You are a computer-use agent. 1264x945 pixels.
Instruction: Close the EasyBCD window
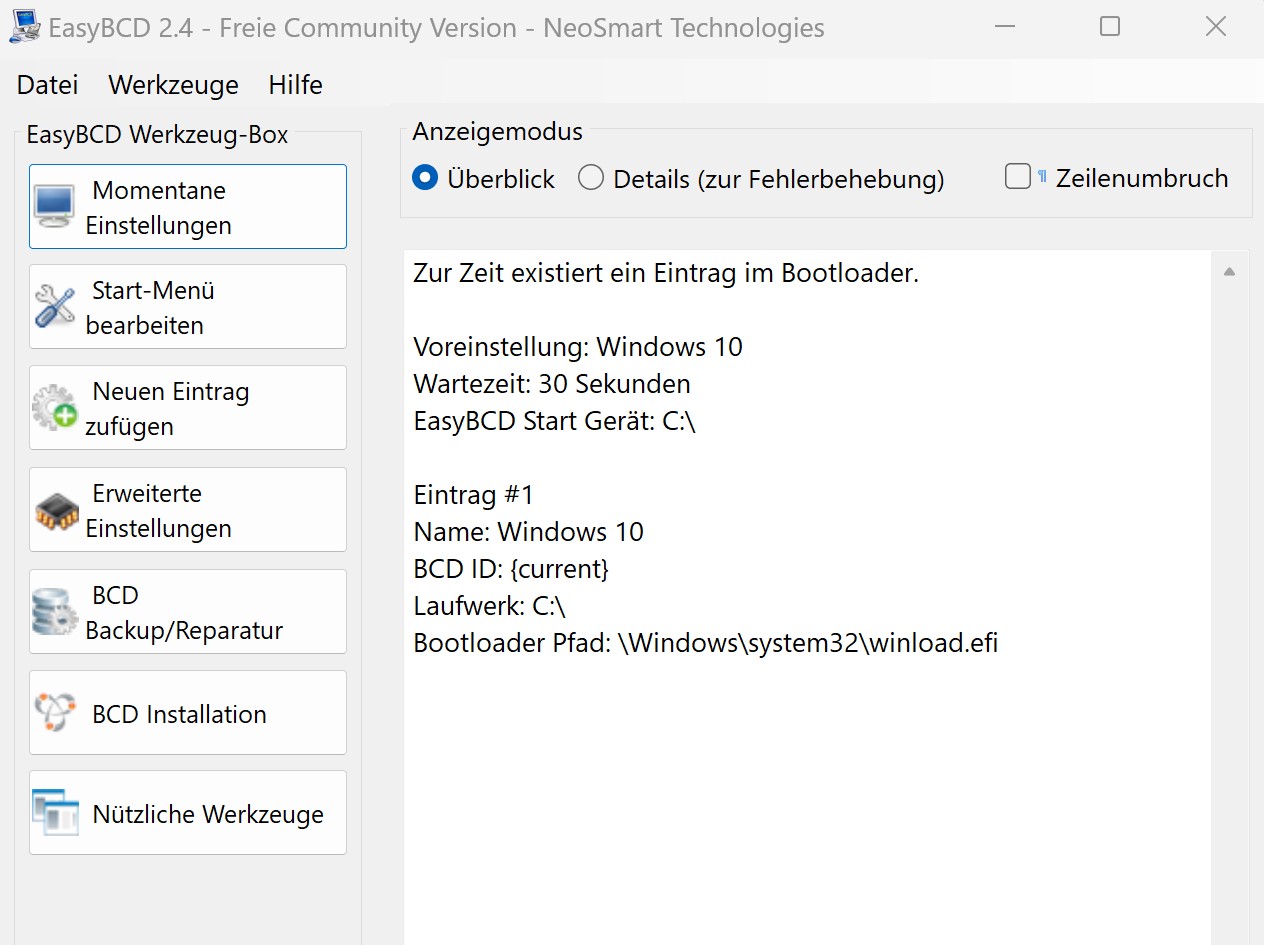click(1216, 27)
